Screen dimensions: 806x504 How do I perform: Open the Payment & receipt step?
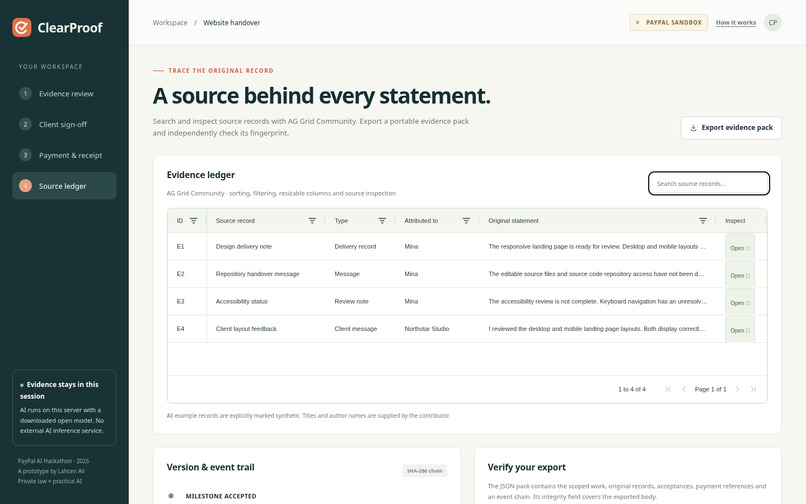(x=64, y=155)
